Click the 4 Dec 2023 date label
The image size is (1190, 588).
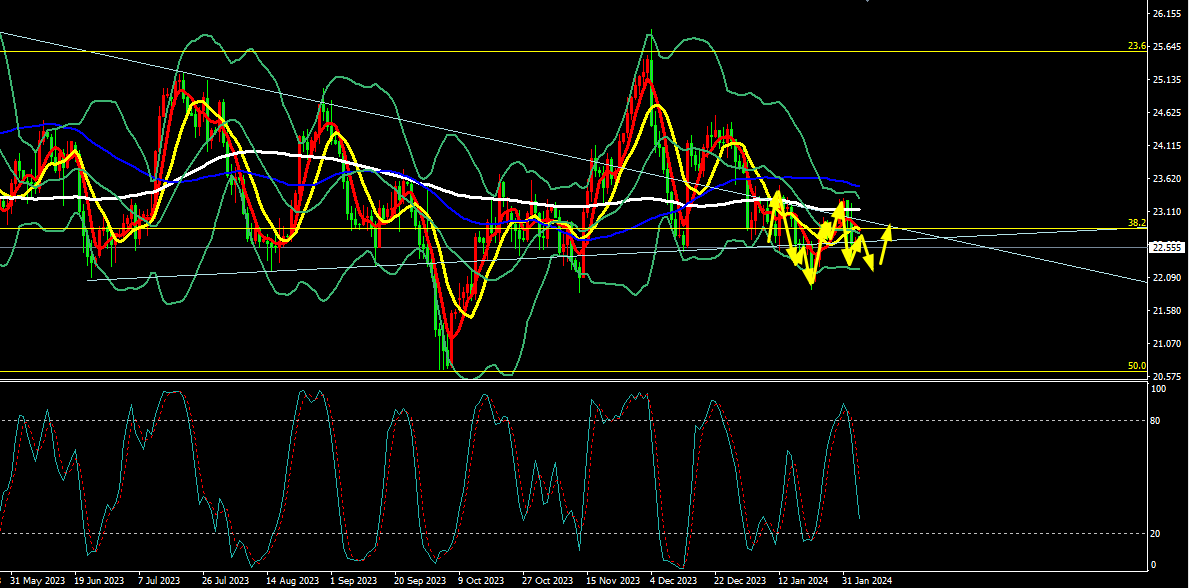(673, 580)
